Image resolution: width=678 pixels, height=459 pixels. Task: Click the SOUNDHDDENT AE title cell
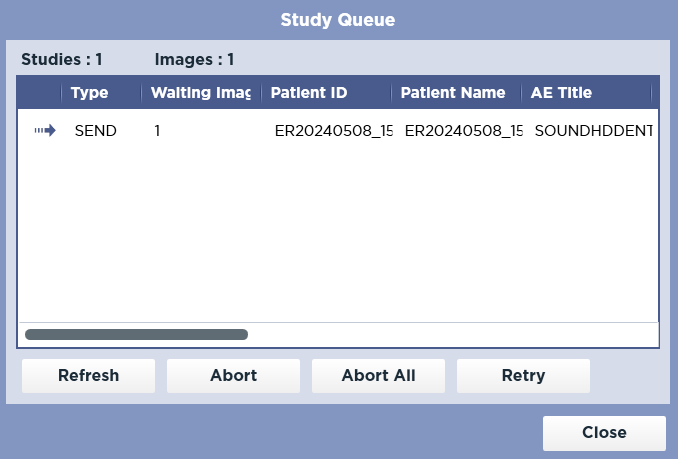coord(593,131)
